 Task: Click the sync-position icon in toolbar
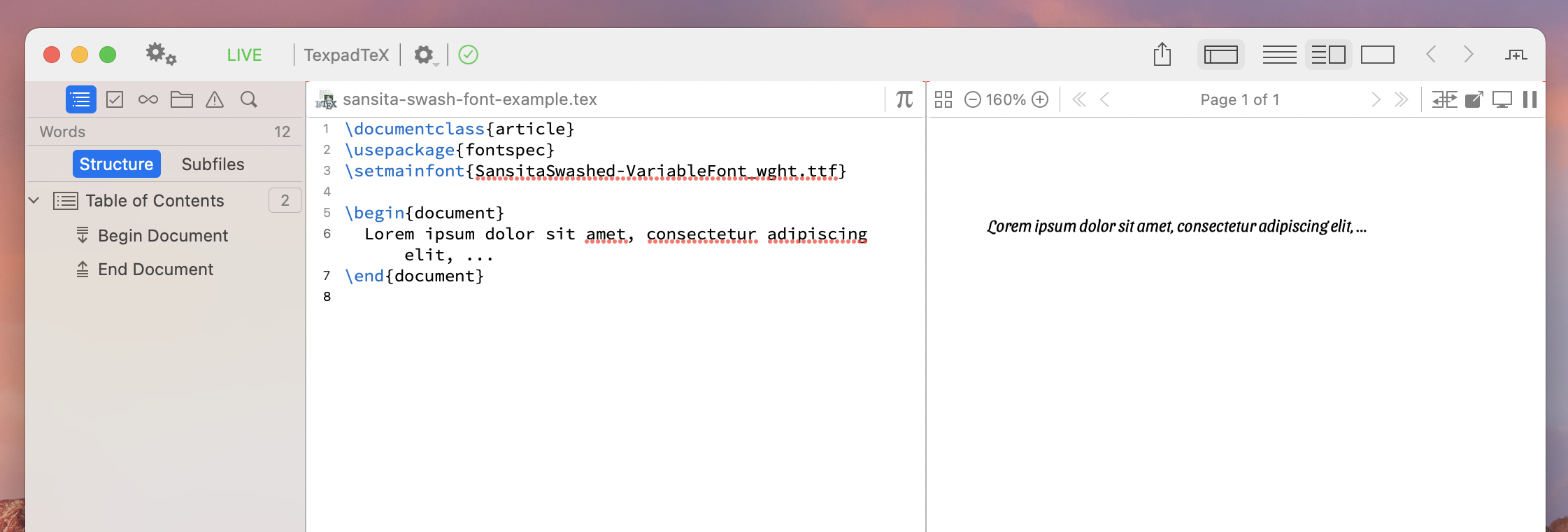pyautogui.click(x=1516, y=55)
